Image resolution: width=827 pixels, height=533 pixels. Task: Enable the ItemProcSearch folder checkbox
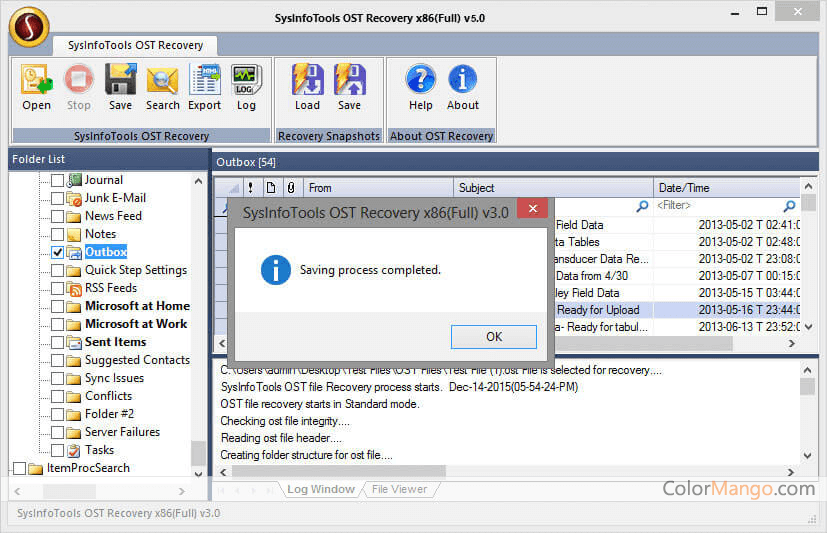(x=20, y=468)
